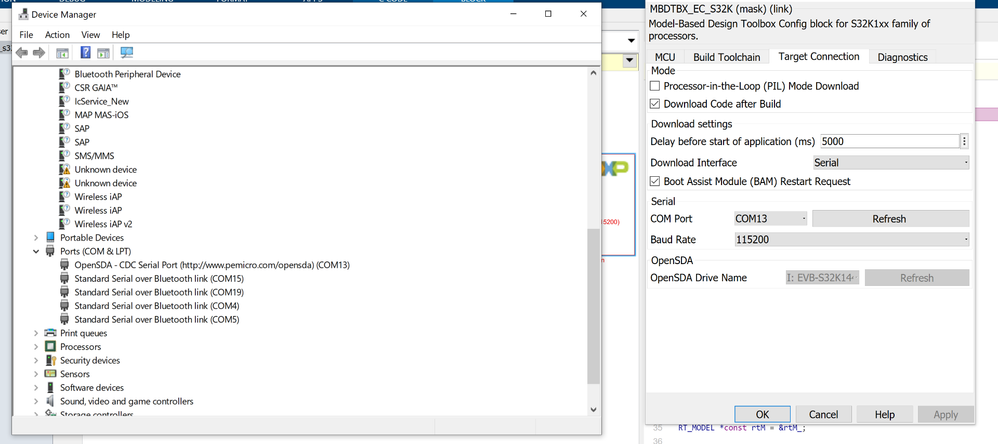Open the three-dot options beside delay field

click(964, 141)
